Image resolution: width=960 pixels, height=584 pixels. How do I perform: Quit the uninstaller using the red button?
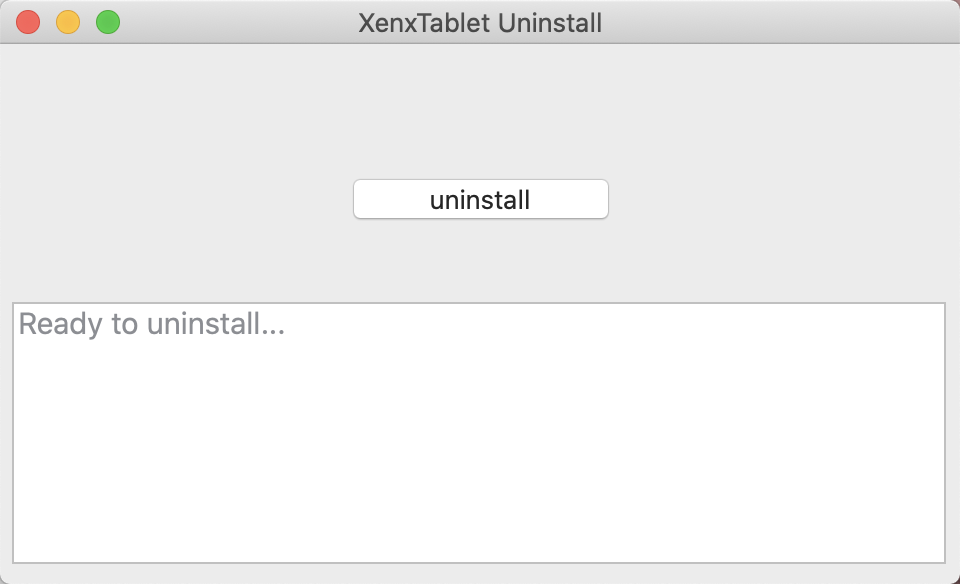coord(28,22)
